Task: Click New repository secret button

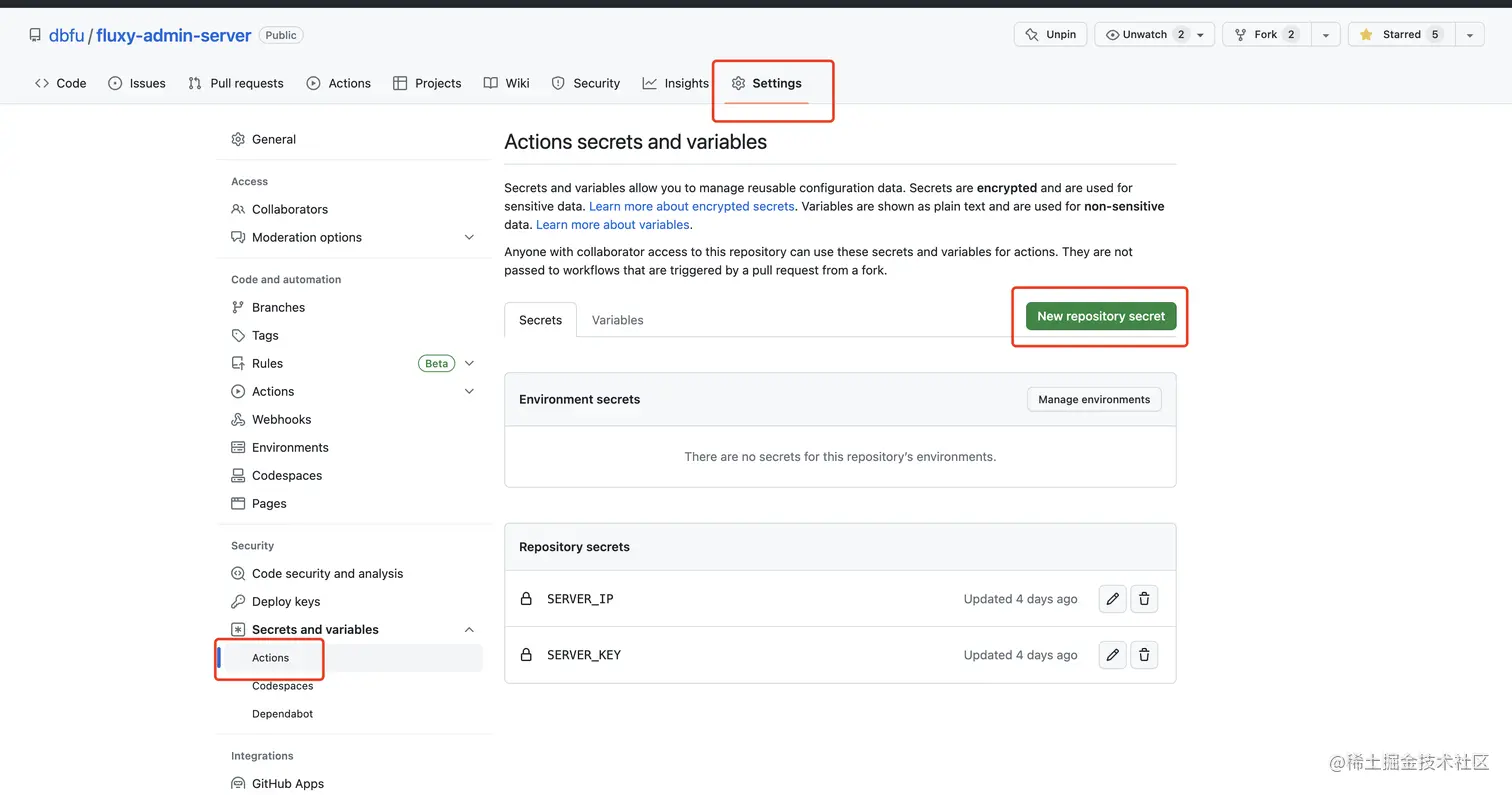Action: 1101,316
